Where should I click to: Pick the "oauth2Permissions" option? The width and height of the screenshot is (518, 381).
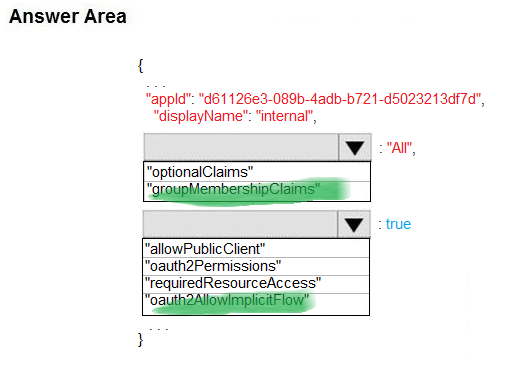(256, 266)
